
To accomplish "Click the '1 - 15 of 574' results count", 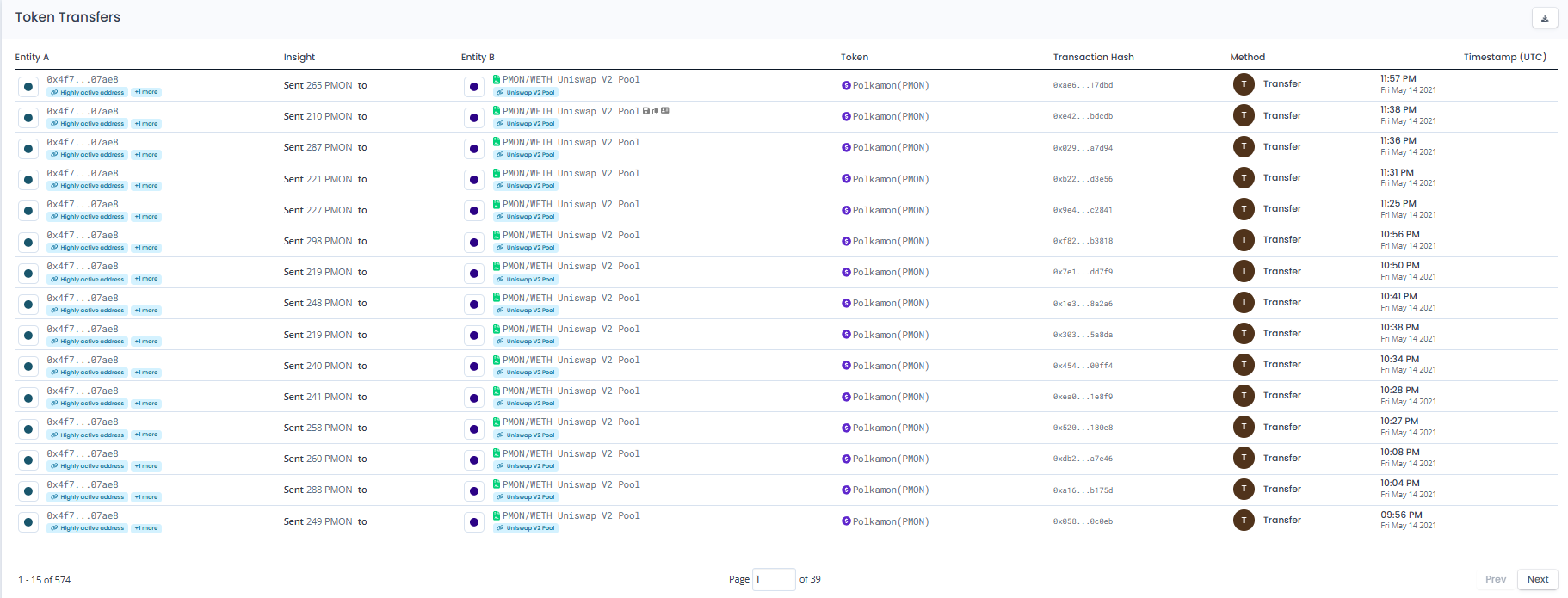I will 45,580.
